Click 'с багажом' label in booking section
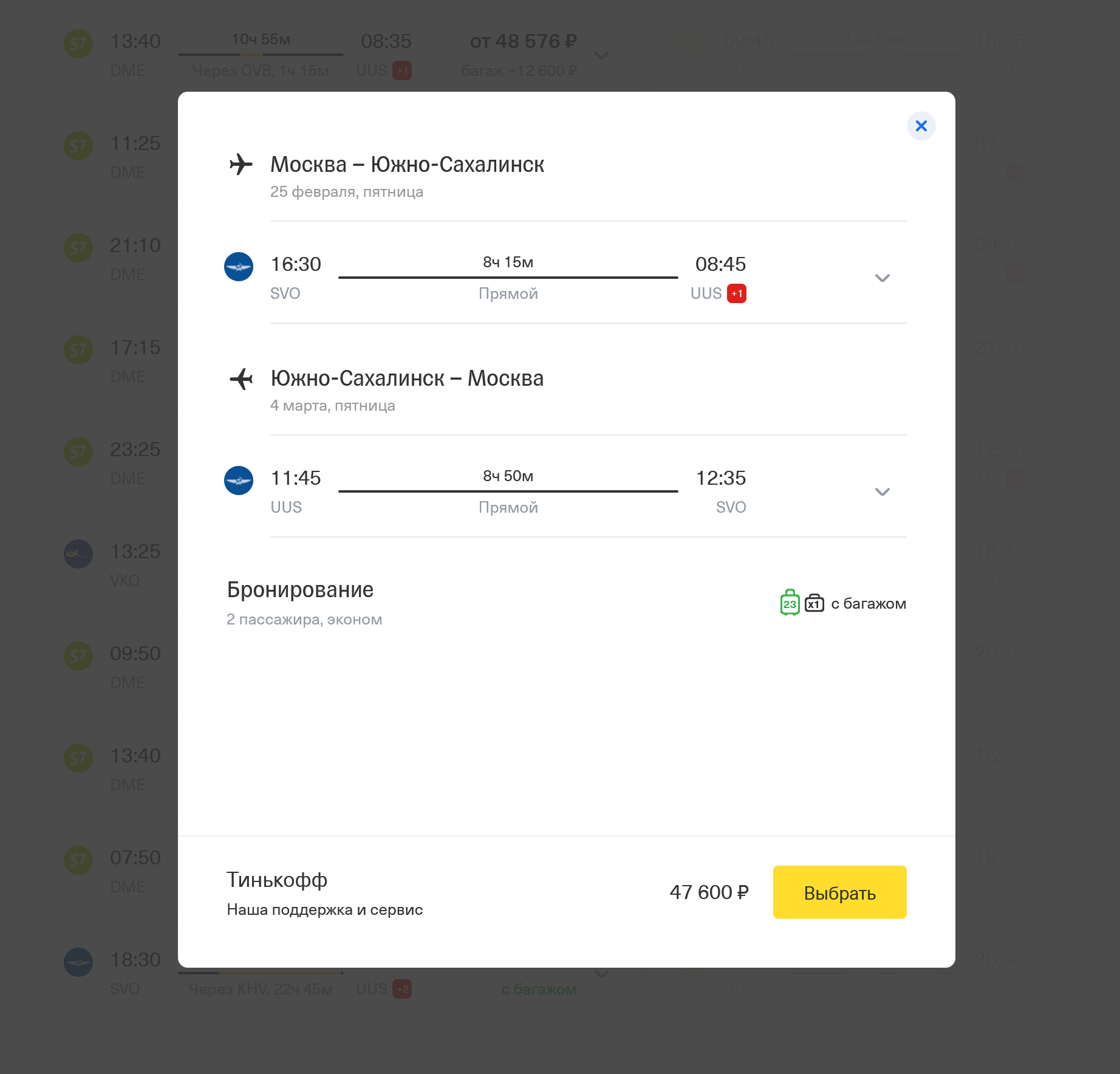 [x=869, y=603]
